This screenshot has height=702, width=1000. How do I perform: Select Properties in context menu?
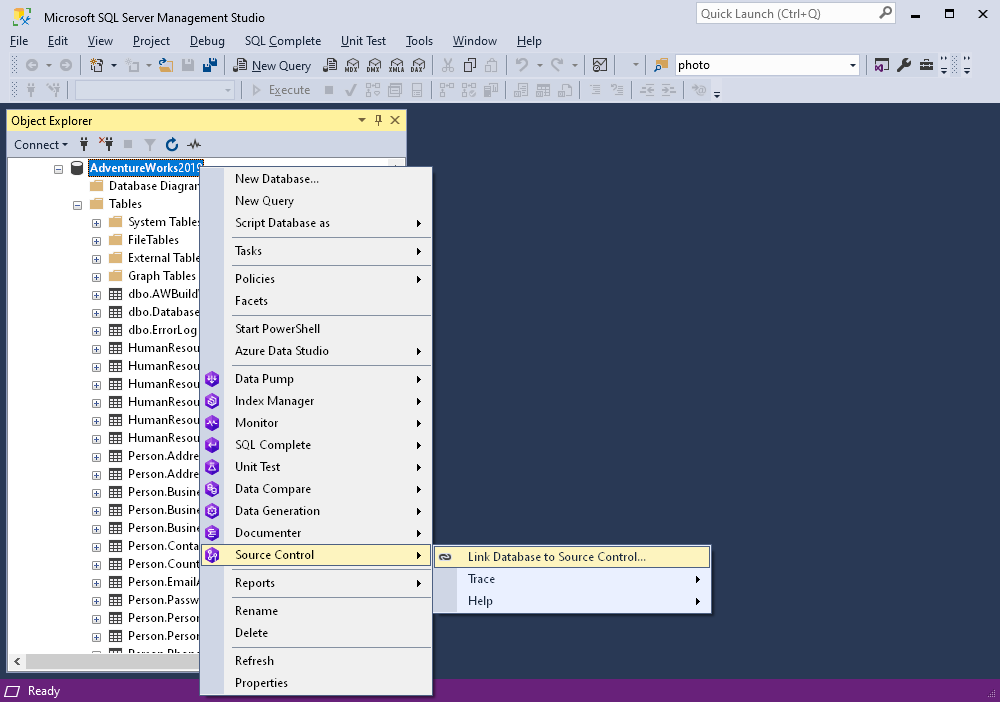point(316,683)
